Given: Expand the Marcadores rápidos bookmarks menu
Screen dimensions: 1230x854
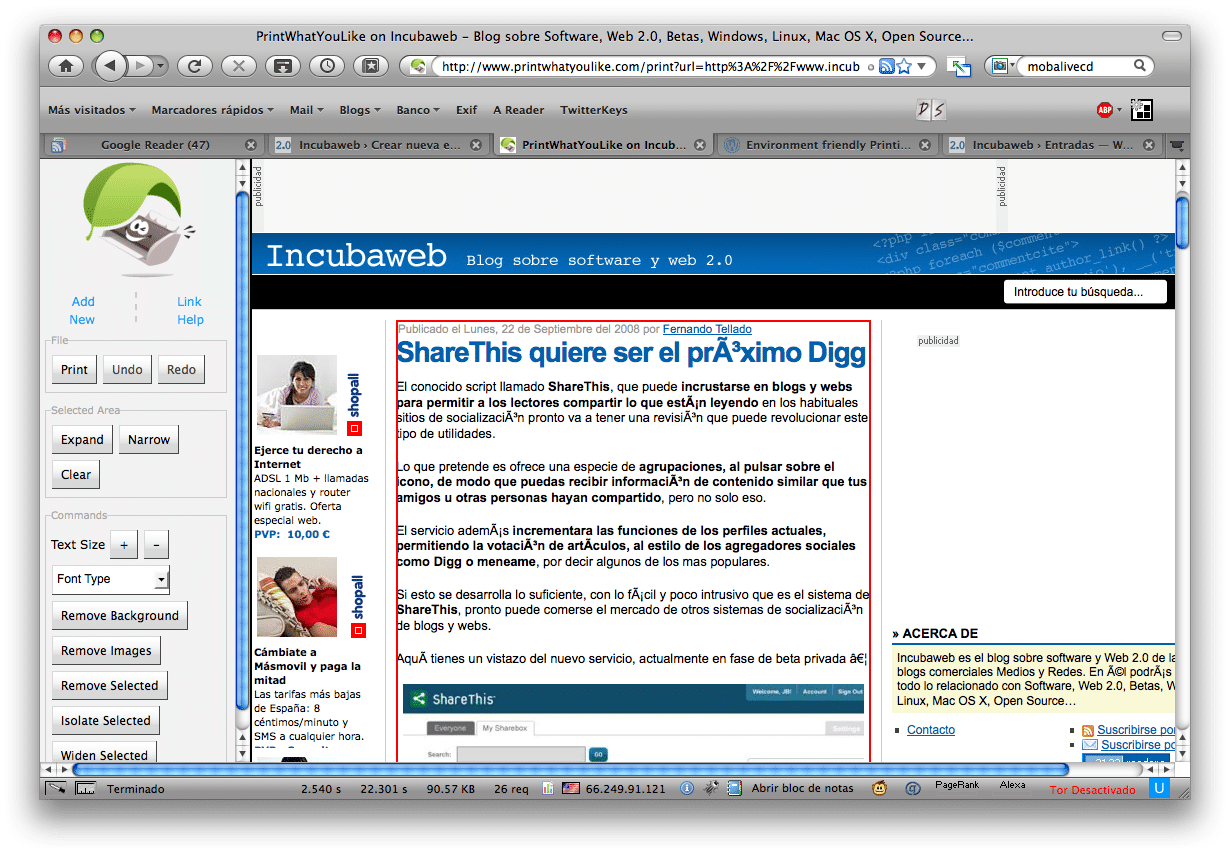Looking at the screenshot, I should click(213, 110).
